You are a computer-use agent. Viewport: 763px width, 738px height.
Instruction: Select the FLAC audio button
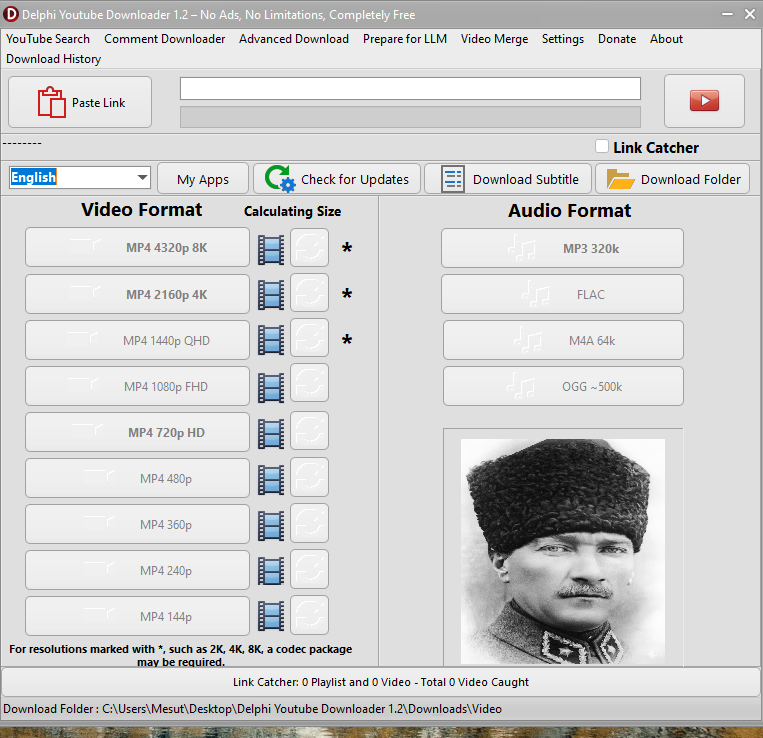point(563,294)
